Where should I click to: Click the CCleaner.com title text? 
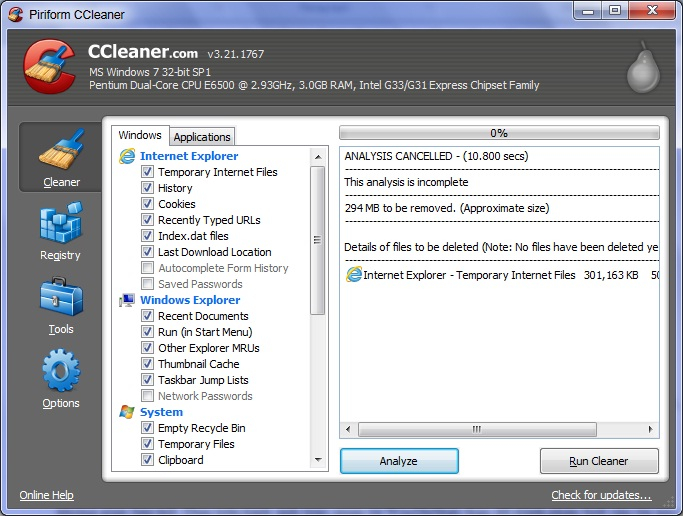point(143,52)
